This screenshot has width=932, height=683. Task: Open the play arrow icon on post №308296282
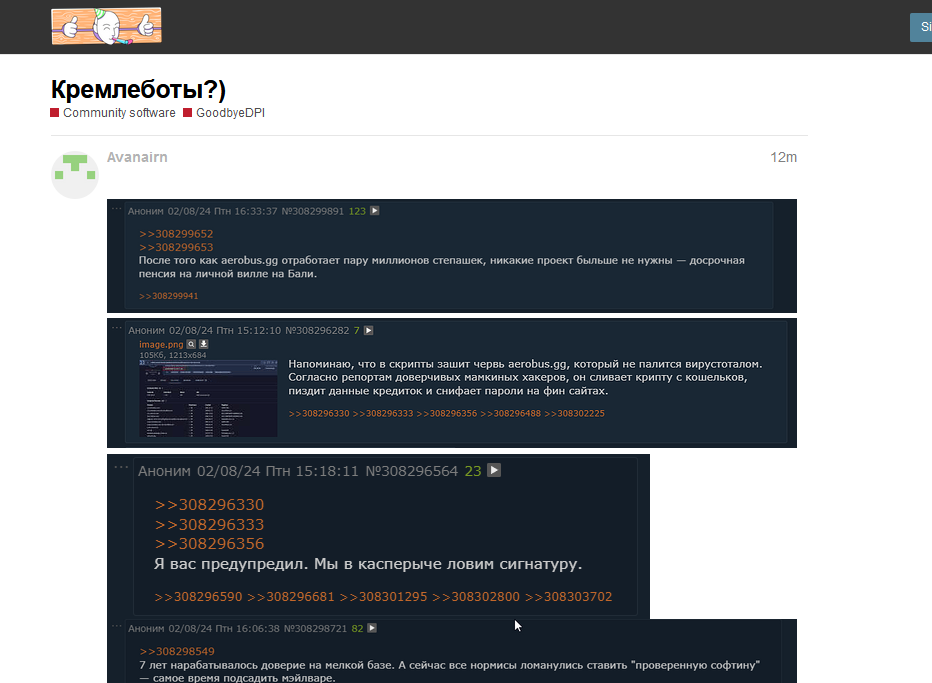tap(369, 331)
